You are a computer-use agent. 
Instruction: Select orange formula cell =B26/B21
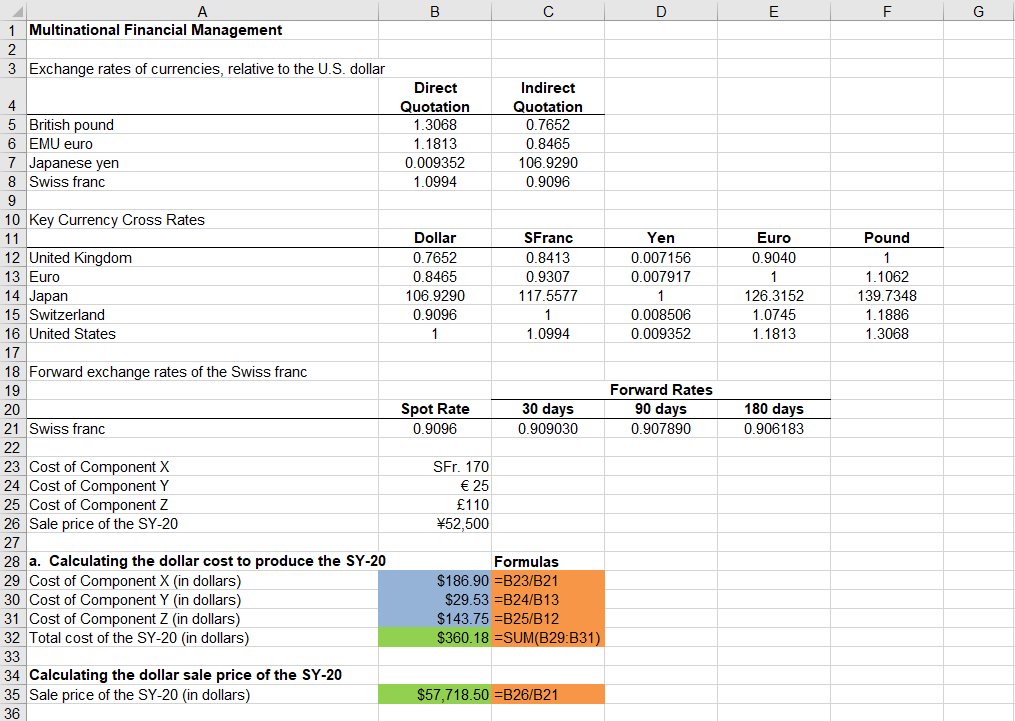pos(548,694)
